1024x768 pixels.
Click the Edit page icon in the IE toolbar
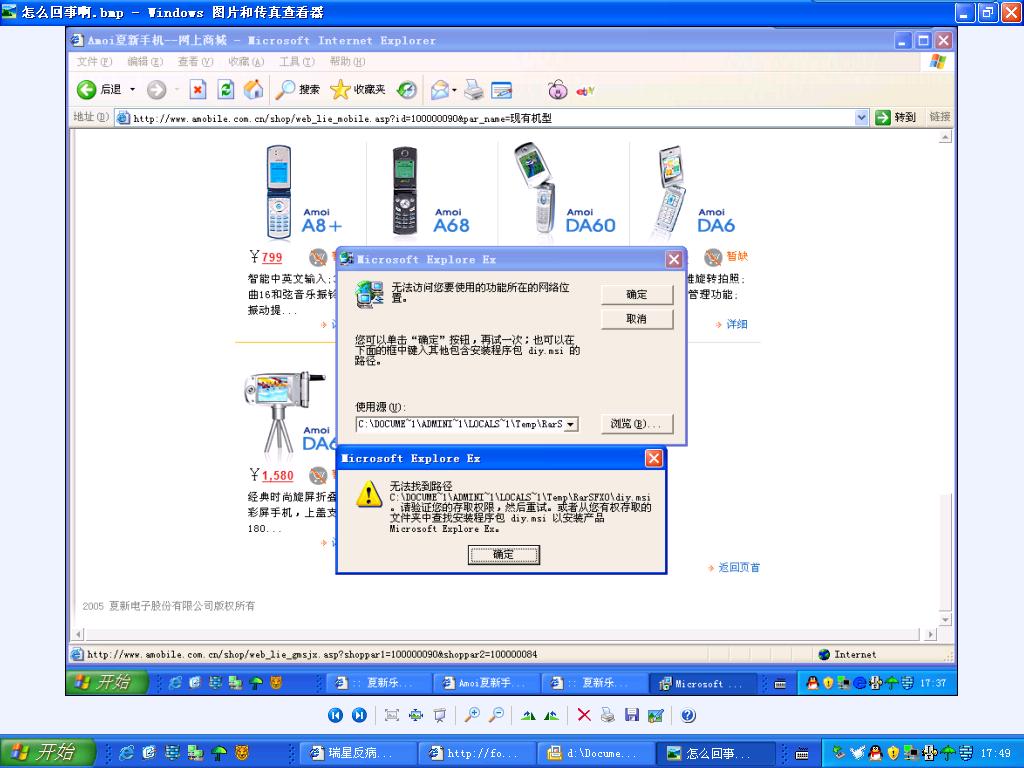[x=502, y=89]
